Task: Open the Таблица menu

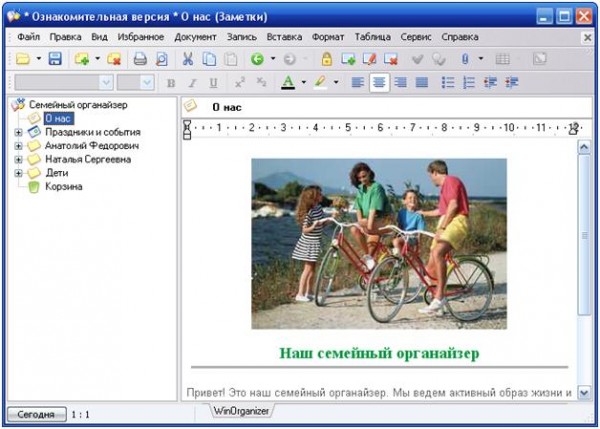Action: (372, 37)
